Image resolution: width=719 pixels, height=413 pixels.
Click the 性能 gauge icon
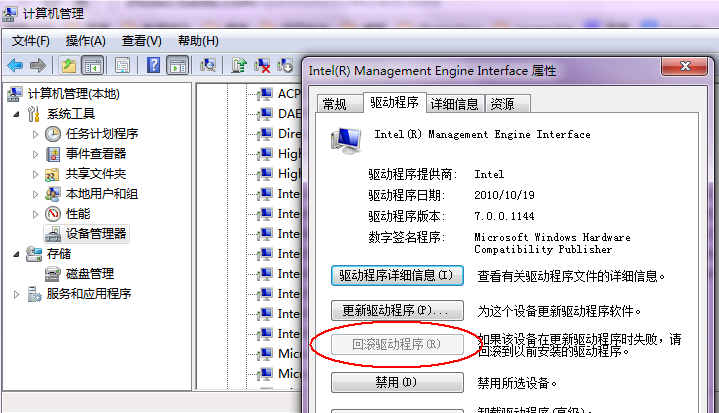point(53,214)
